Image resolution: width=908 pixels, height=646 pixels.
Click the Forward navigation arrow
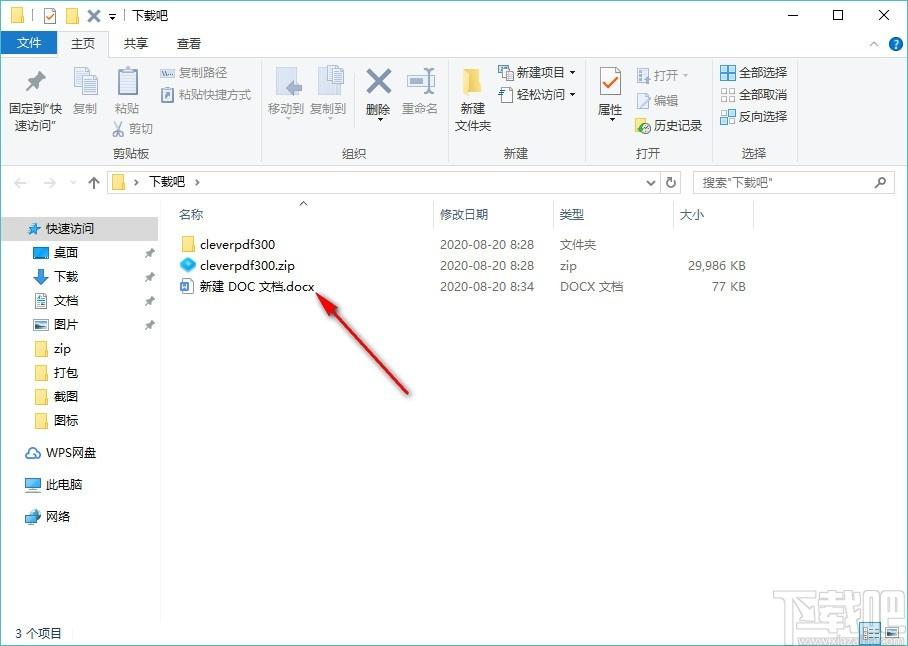click(50, 183)
